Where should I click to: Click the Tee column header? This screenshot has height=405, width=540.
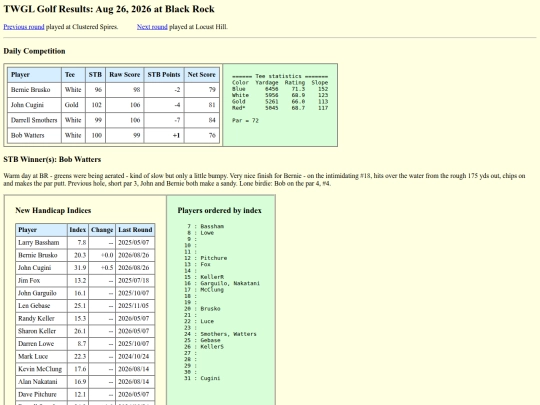point(73,75)
